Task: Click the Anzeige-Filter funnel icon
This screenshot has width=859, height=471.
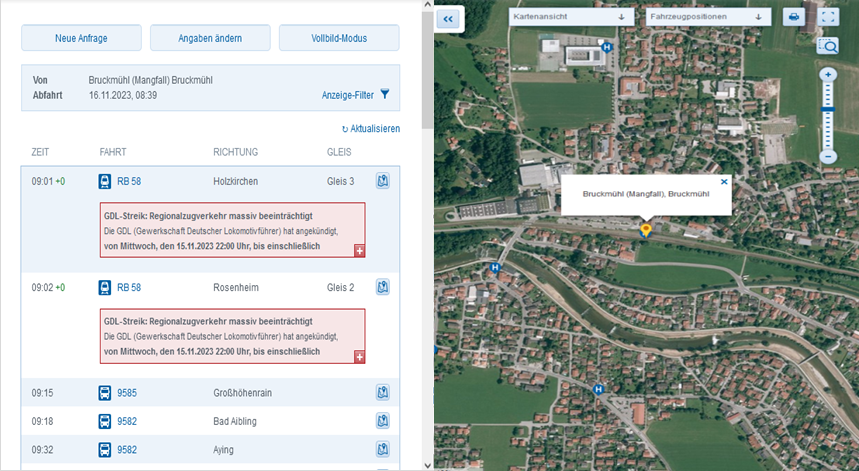Action: 385,95
